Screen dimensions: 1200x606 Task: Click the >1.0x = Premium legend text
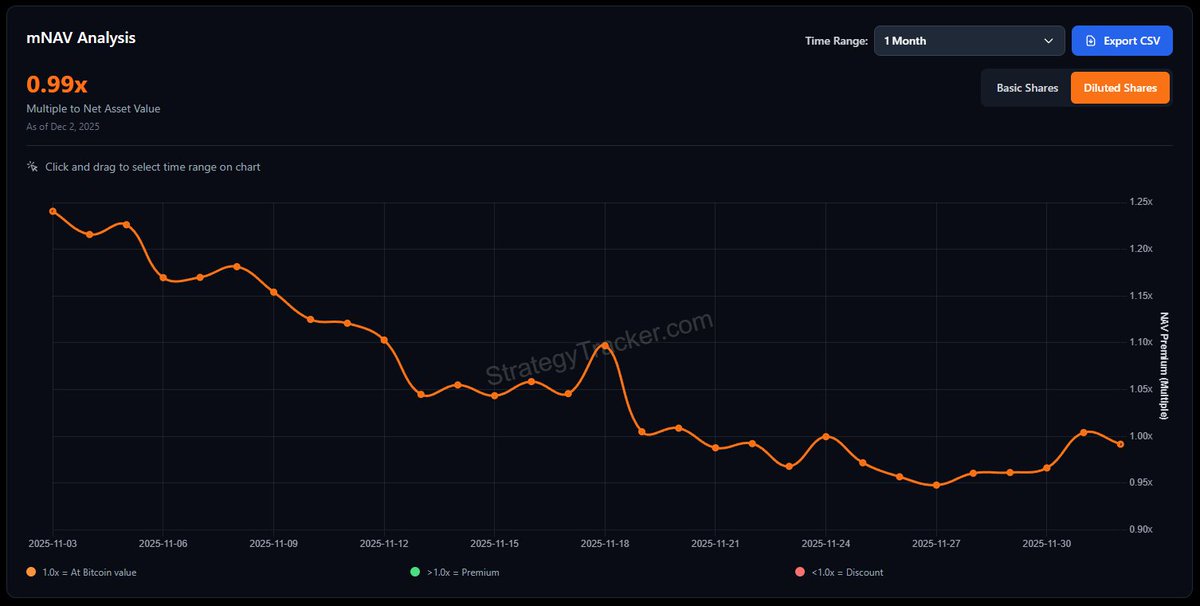pos(463,572)
